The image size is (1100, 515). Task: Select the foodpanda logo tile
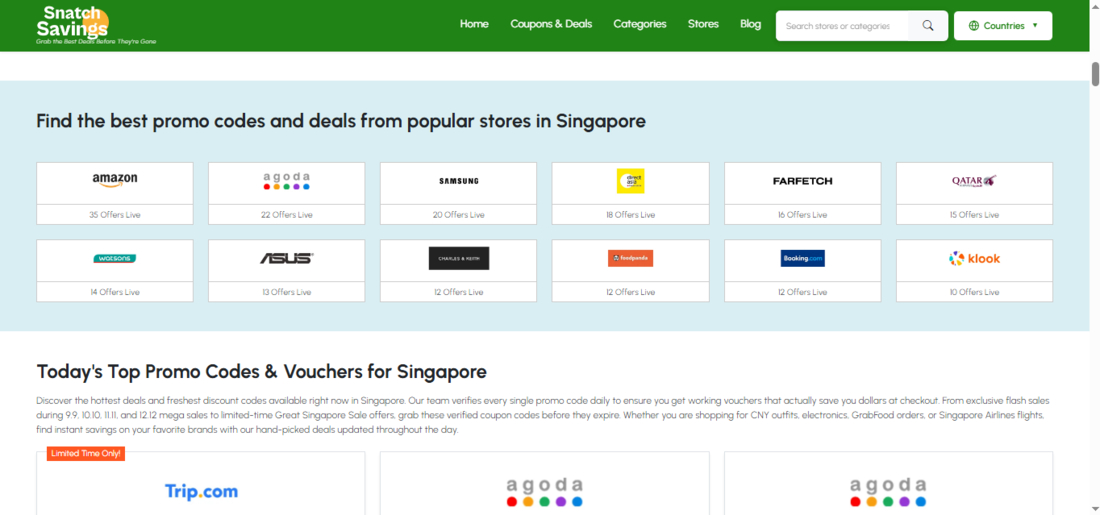(x=630, y=259)
